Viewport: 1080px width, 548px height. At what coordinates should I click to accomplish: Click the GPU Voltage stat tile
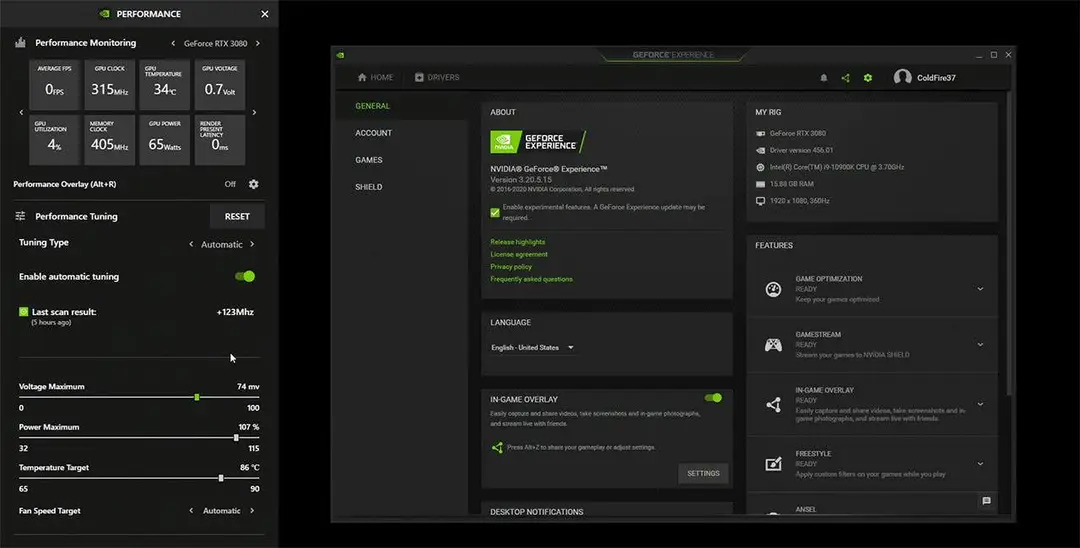pyautogui.click(x=220, y=85)
